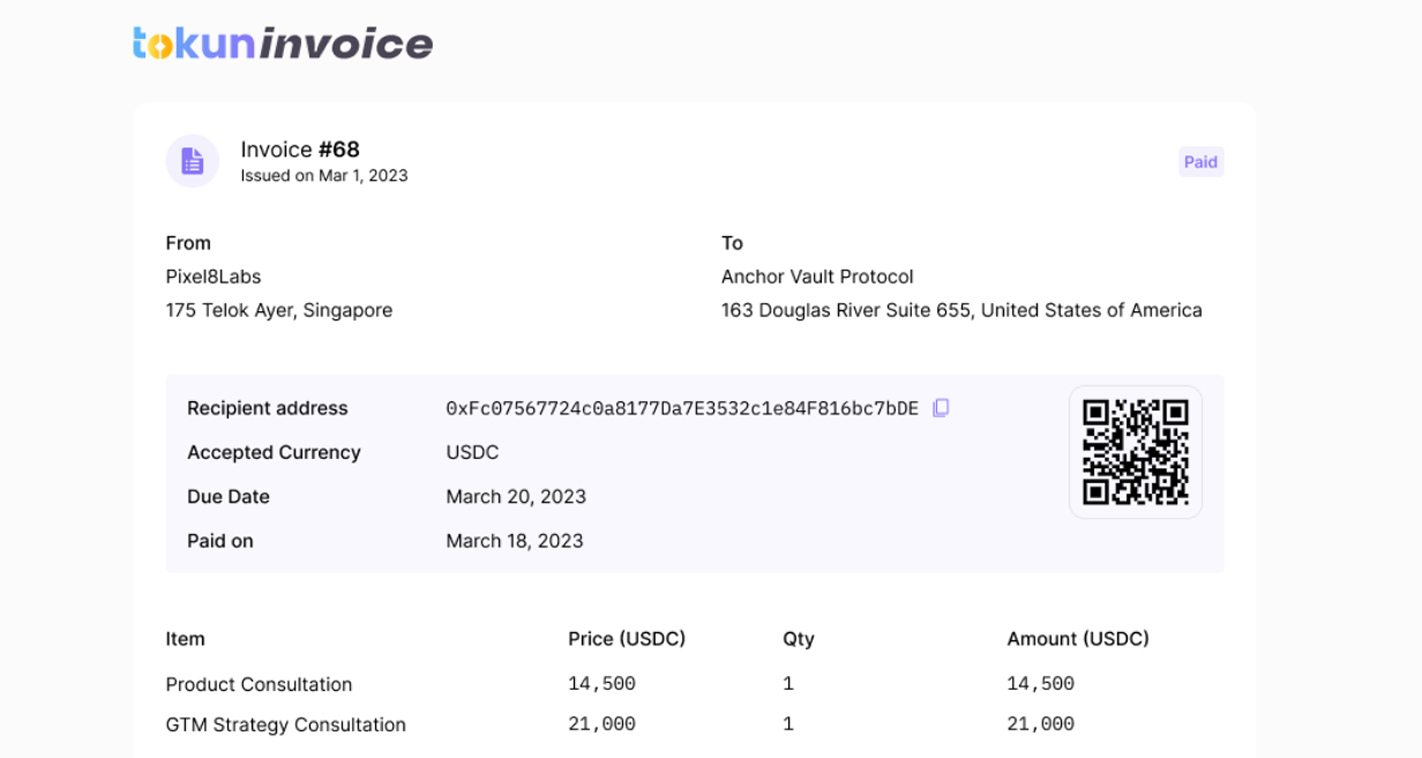Click the 175 Telok Ayer, Singapore address
1422x758 pixels.
[279, 311]
